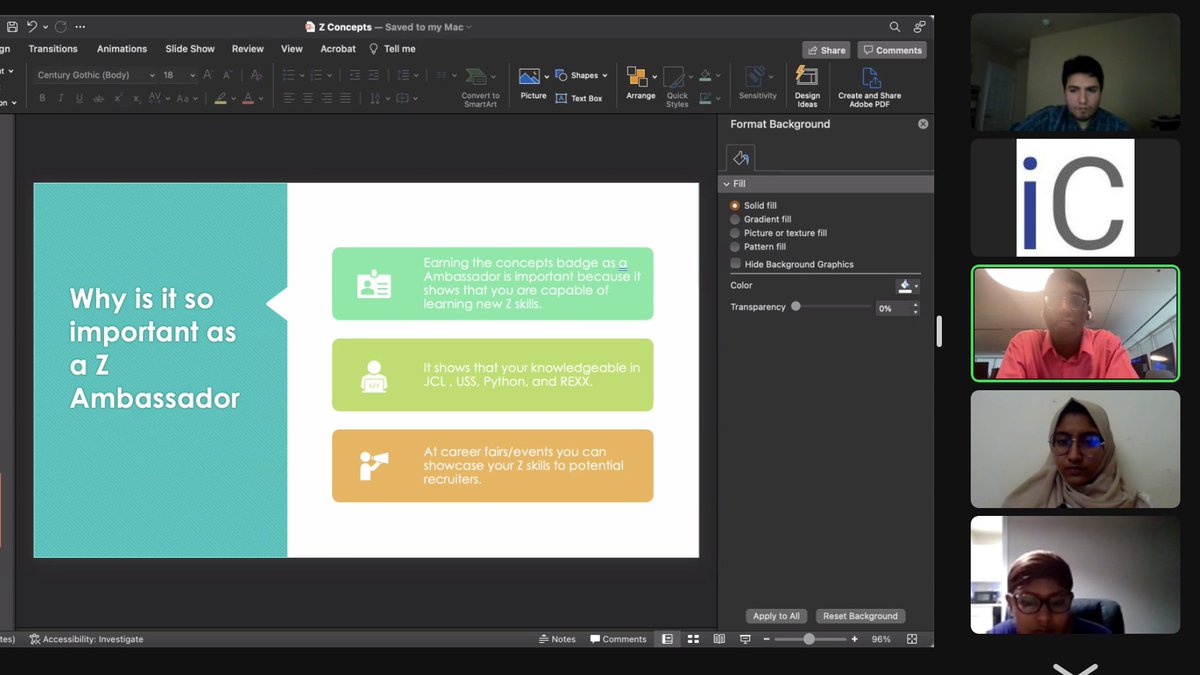
Task: Collapse the Fill section
Action: click(x=727, y=184)
